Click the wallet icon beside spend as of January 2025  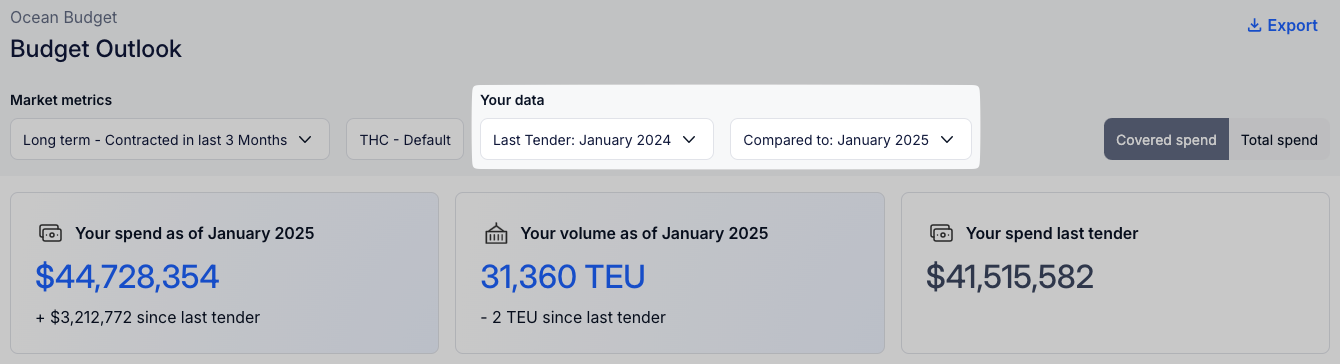[x=50, y=233]
